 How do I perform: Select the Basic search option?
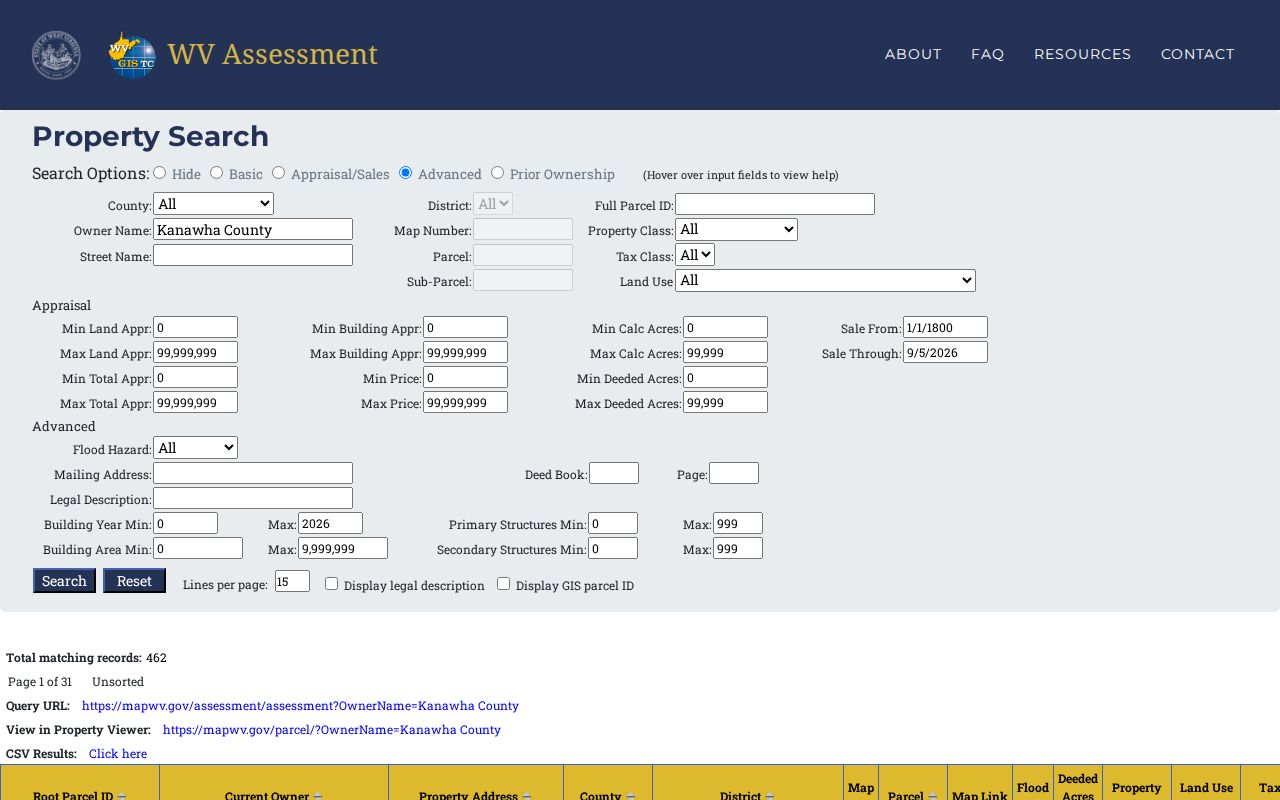(216, 173)
